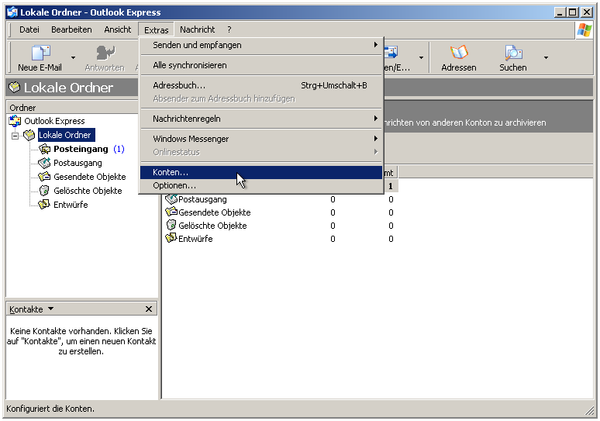The height and width of the screenshot is (421, 600).
Task: Expand Nachrichtenregeln submenu
Action: click(261, 119)
